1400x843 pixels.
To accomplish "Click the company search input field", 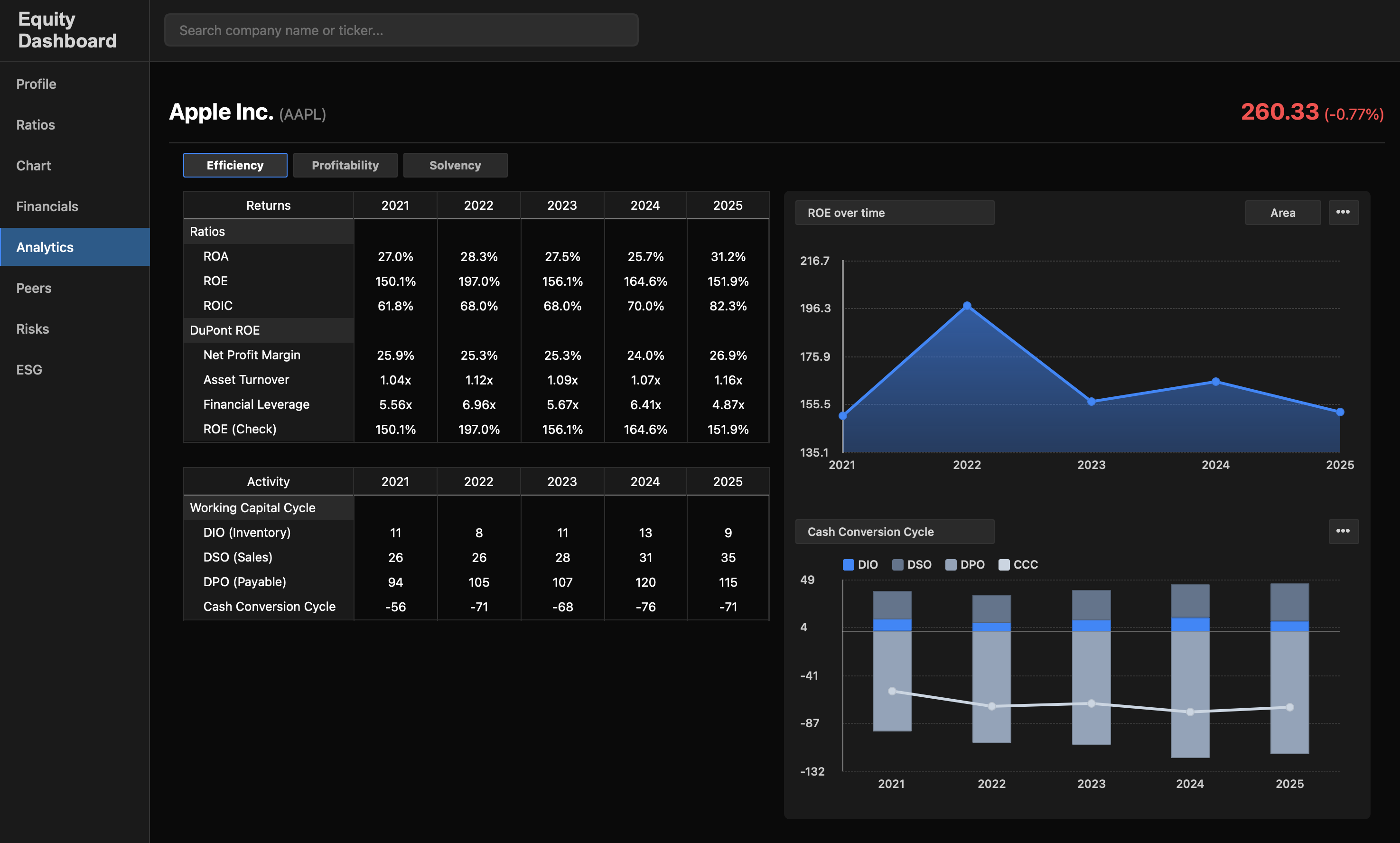I will (401, 29).
